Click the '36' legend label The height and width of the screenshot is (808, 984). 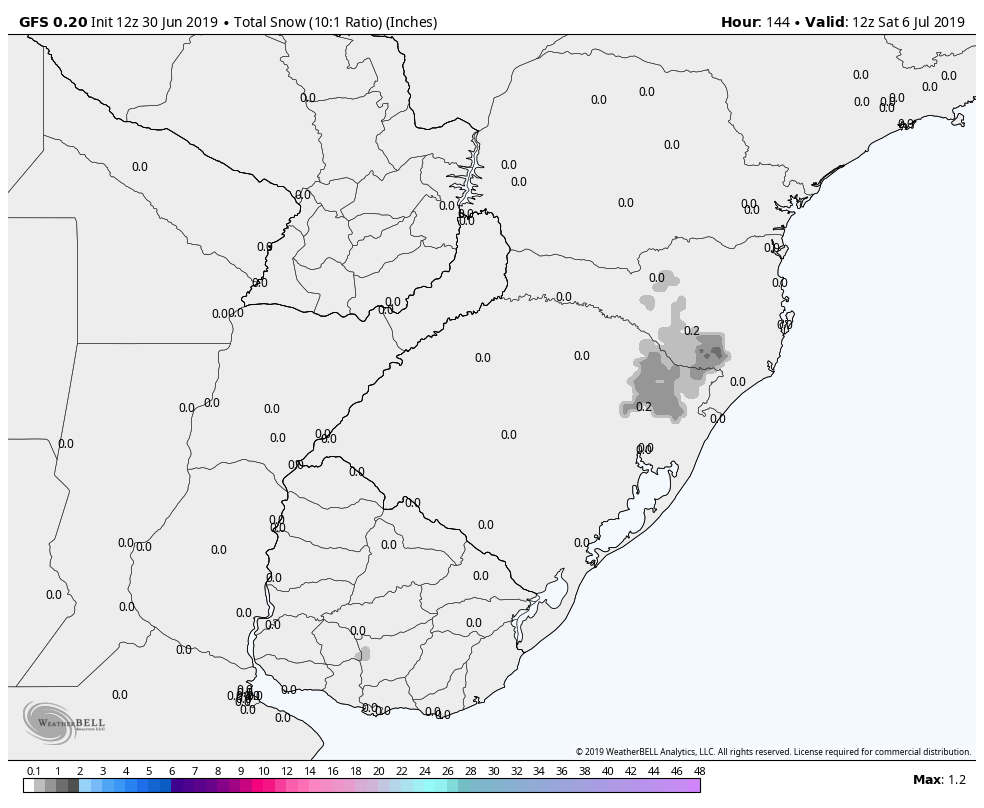pyautogui.click(x=562, y=771)
